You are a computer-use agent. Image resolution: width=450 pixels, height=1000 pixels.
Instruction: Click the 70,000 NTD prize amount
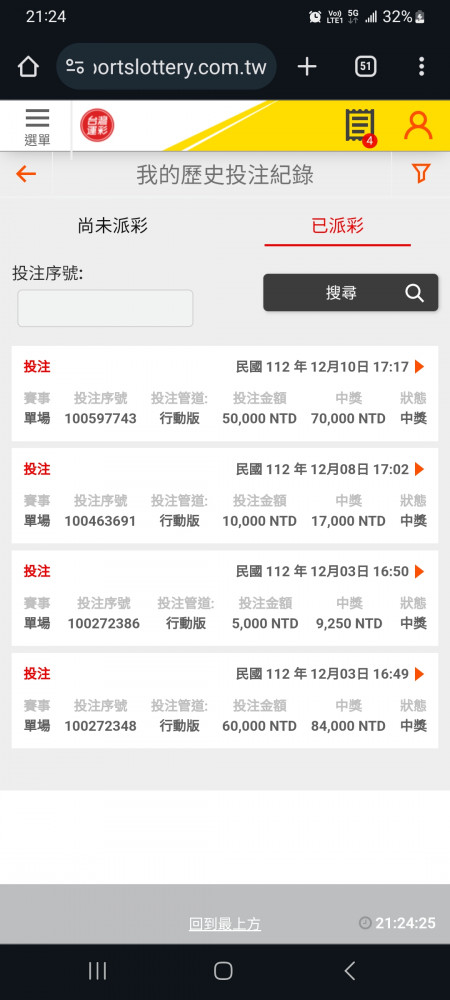(x=348, y=419)
